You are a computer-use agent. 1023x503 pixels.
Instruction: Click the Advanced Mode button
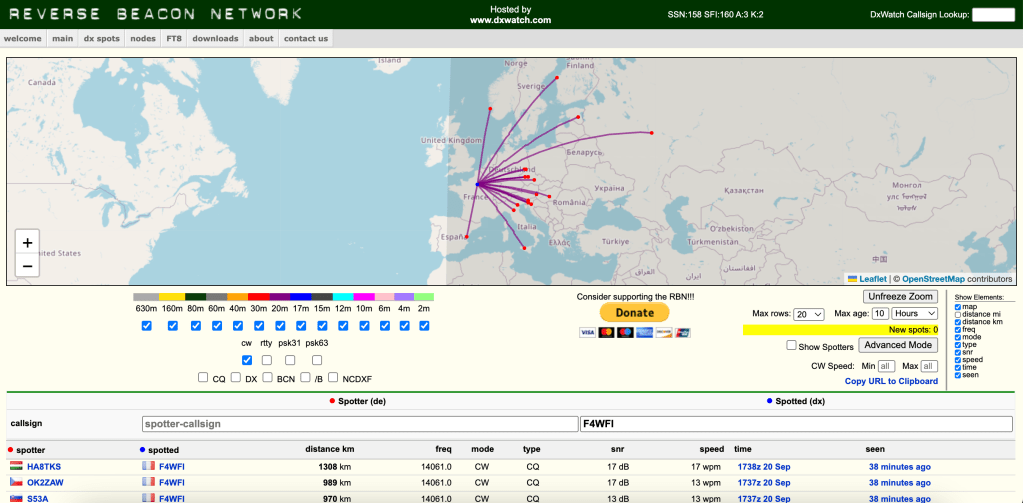point(898,345)
